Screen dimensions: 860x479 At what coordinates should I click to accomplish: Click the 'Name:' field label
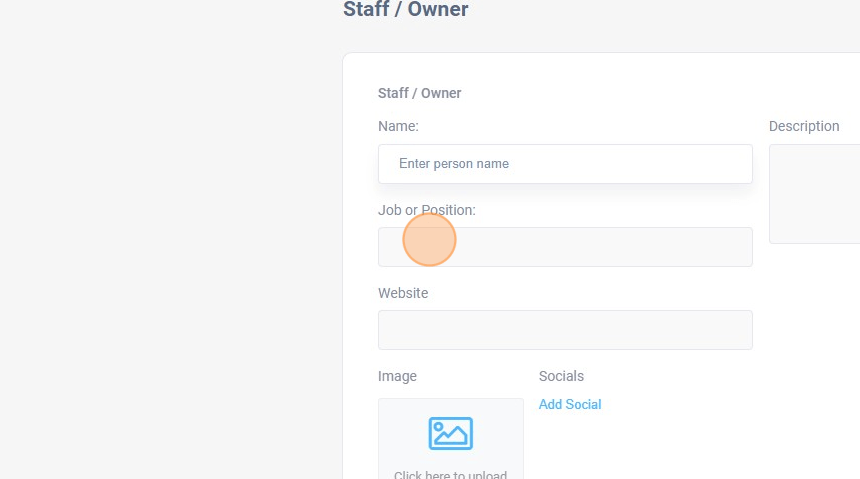(398, 126)
